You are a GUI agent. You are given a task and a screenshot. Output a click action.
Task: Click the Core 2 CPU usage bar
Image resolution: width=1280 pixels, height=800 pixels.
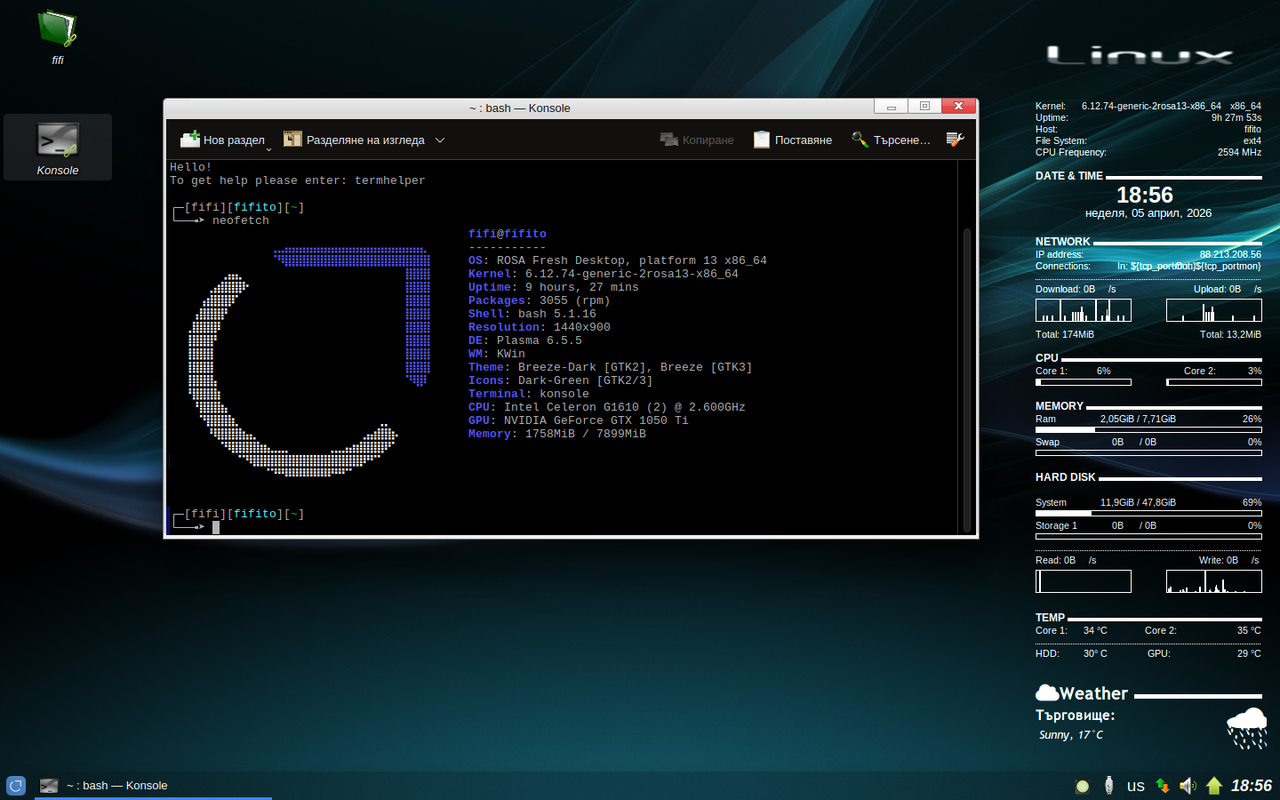click(1214, 382)
